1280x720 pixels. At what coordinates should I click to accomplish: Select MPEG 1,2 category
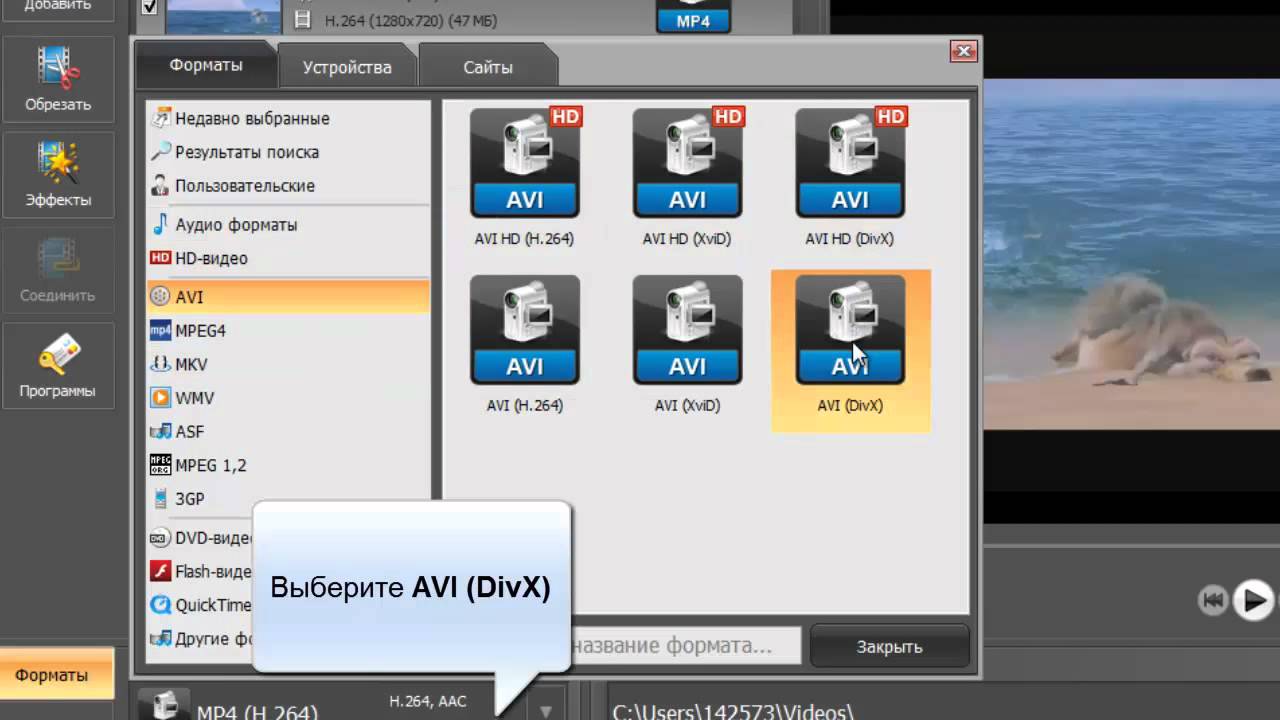pos(289,465)
